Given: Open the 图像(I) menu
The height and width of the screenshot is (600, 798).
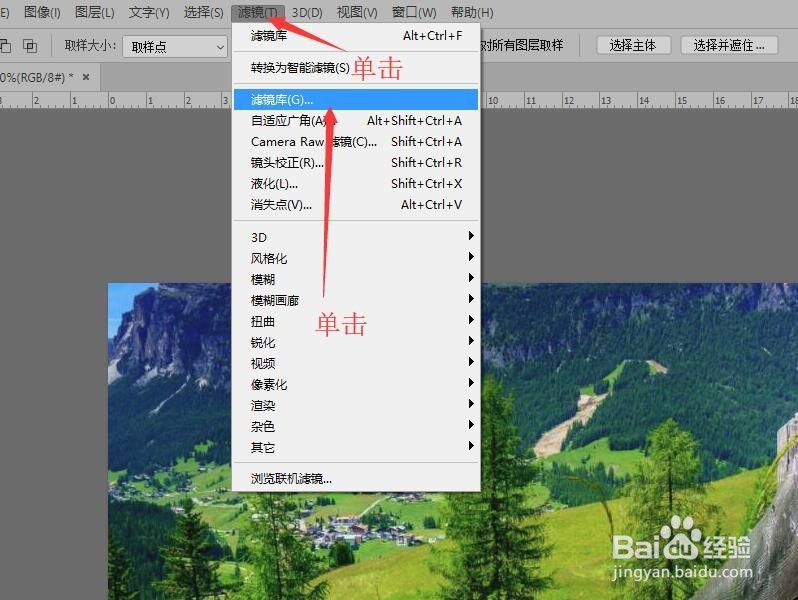Looking at the screenshot, I should tap(42, 12).
